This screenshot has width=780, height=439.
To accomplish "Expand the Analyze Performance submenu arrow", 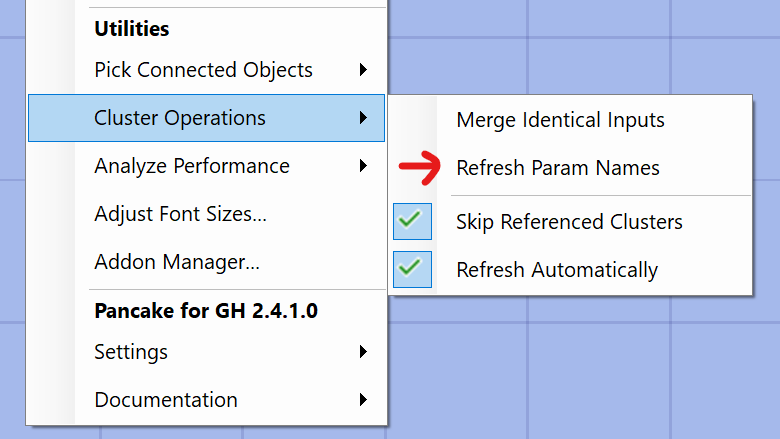I will pos(363,166).
